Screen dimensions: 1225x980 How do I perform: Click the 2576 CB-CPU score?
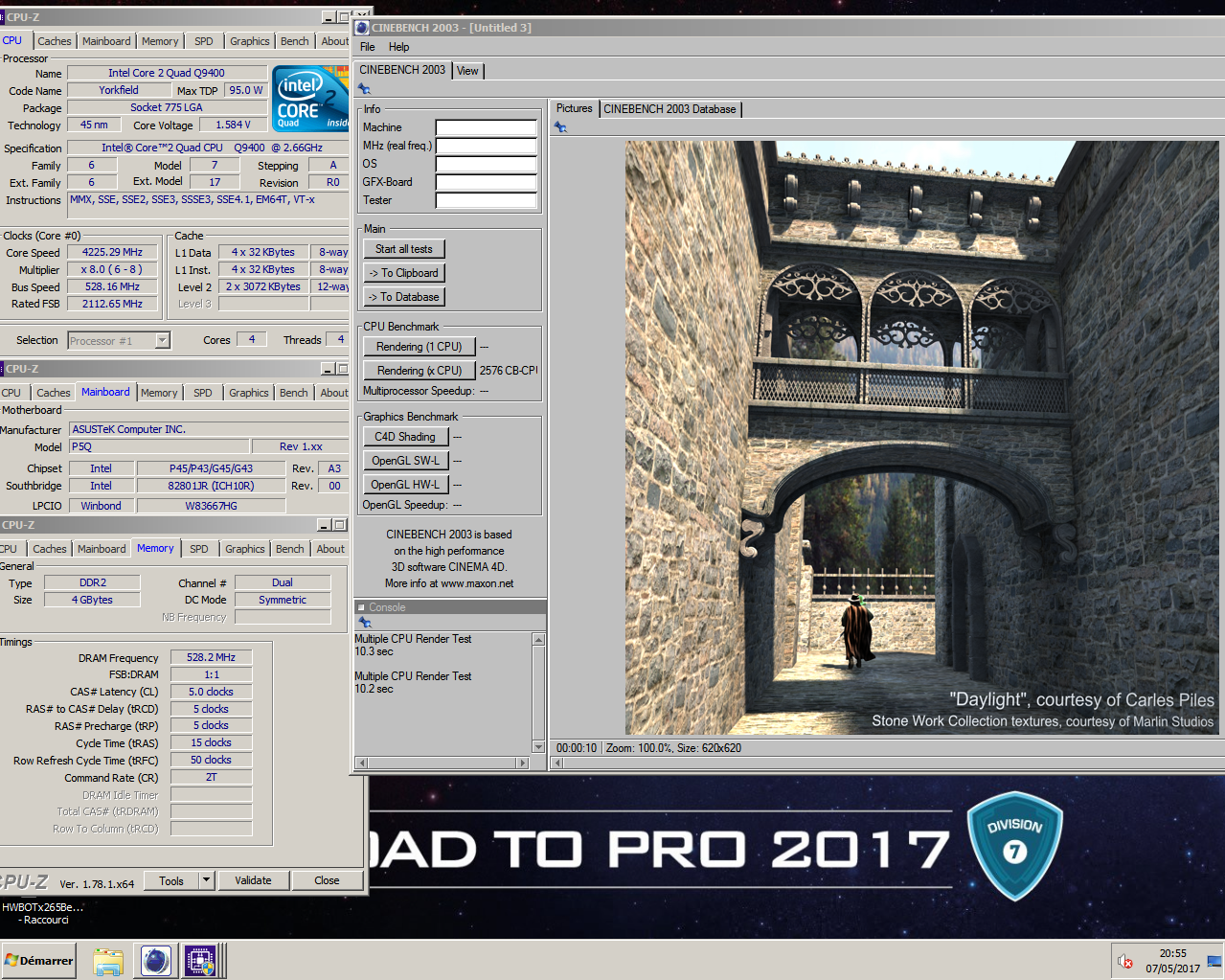tap(508, 371)
